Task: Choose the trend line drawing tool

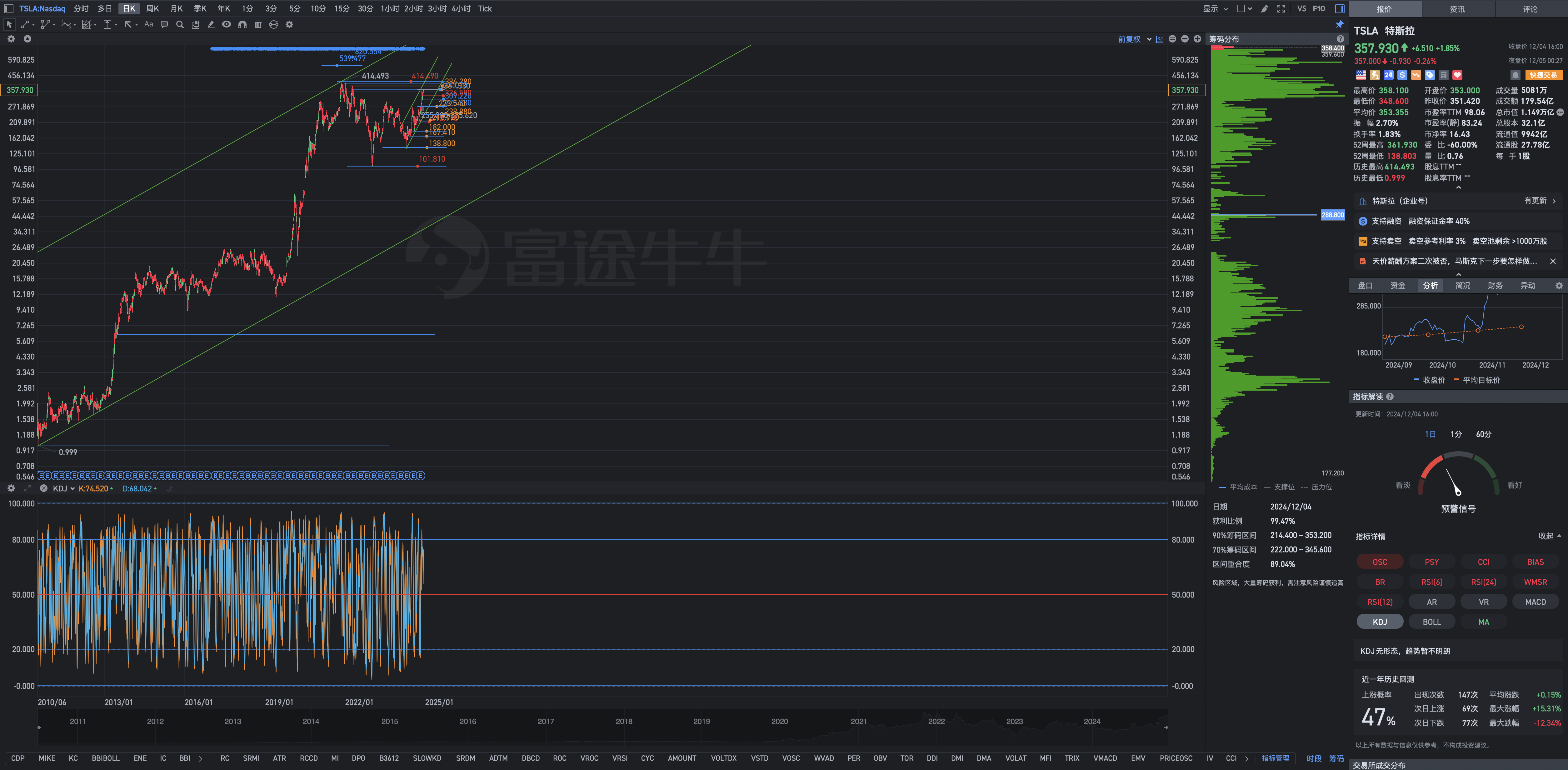Action: [25, 24]
